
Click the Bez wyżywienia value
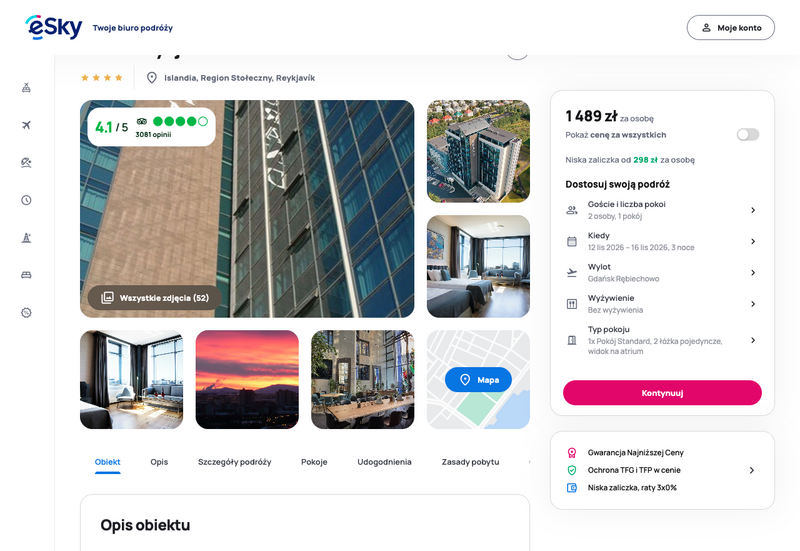(x=615, y=310)
